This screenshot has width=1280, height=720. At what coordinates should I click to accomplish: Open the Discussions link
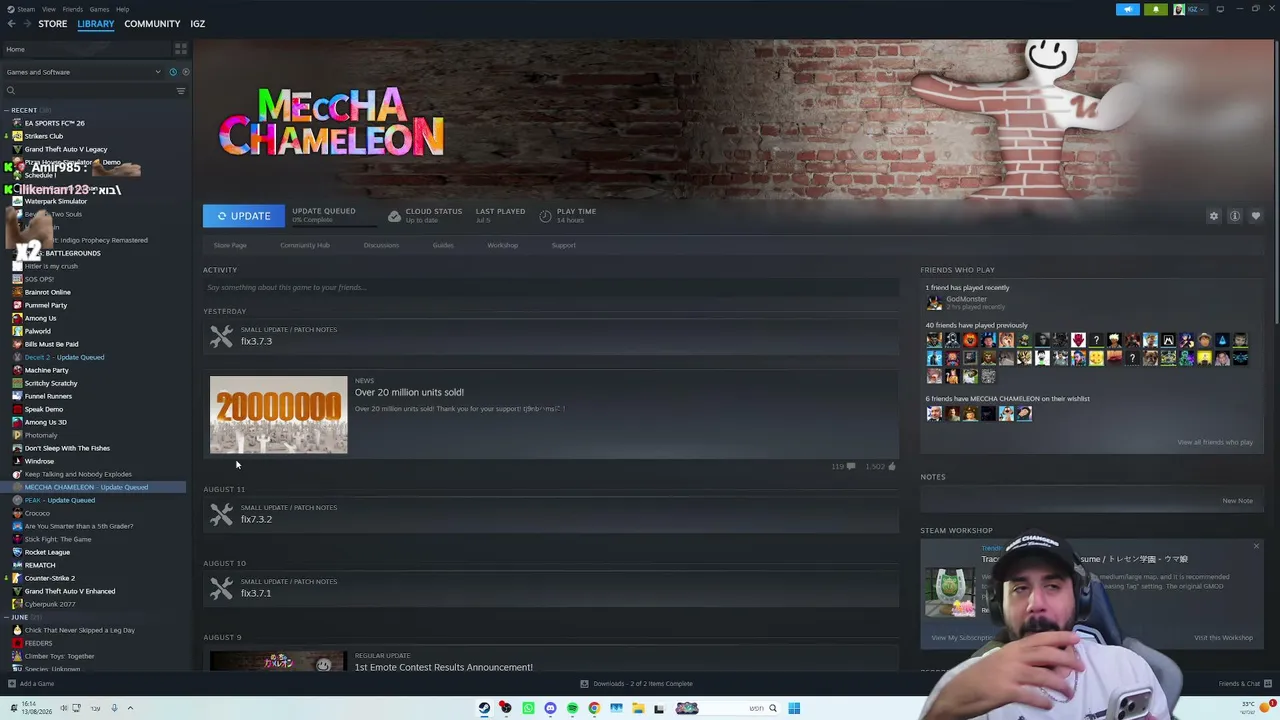click(381, 245)
